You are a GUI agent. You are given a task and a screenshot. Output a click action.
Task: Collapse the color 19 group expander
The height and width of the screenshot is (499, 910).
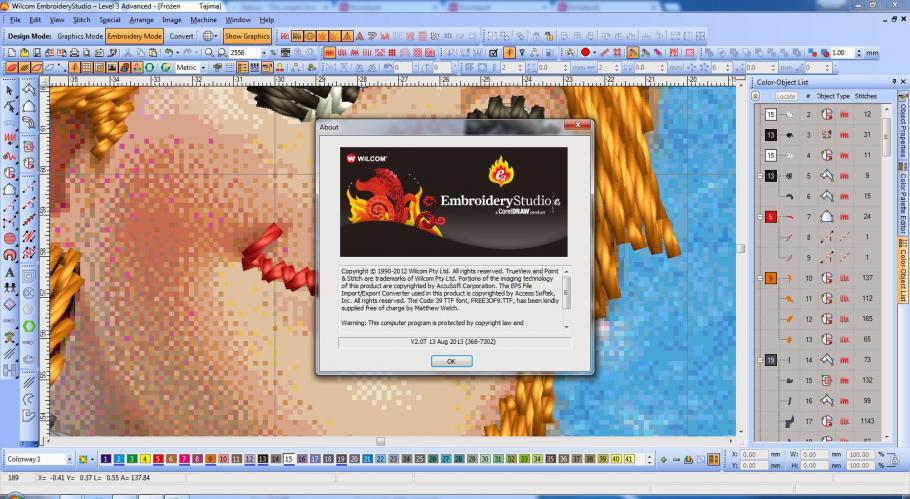[760, 360]
